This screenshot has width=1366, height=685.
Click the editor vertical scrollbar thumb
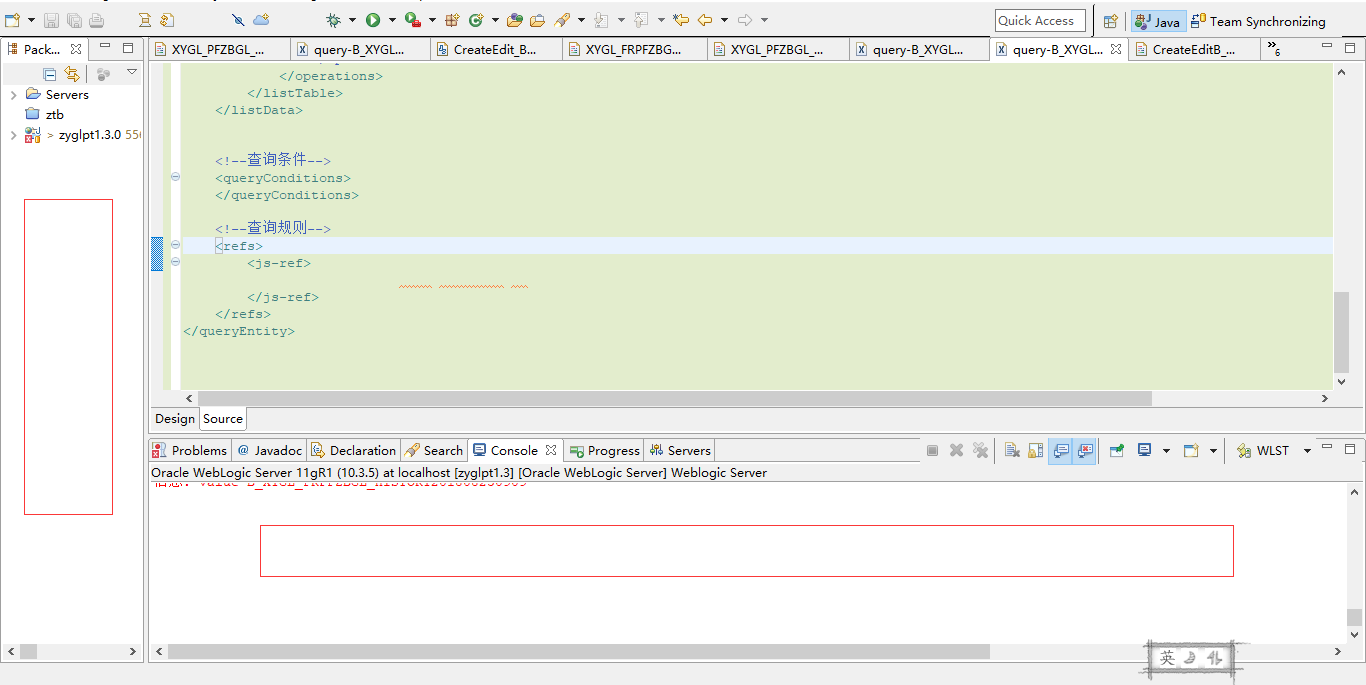(x=1342, y=332)
